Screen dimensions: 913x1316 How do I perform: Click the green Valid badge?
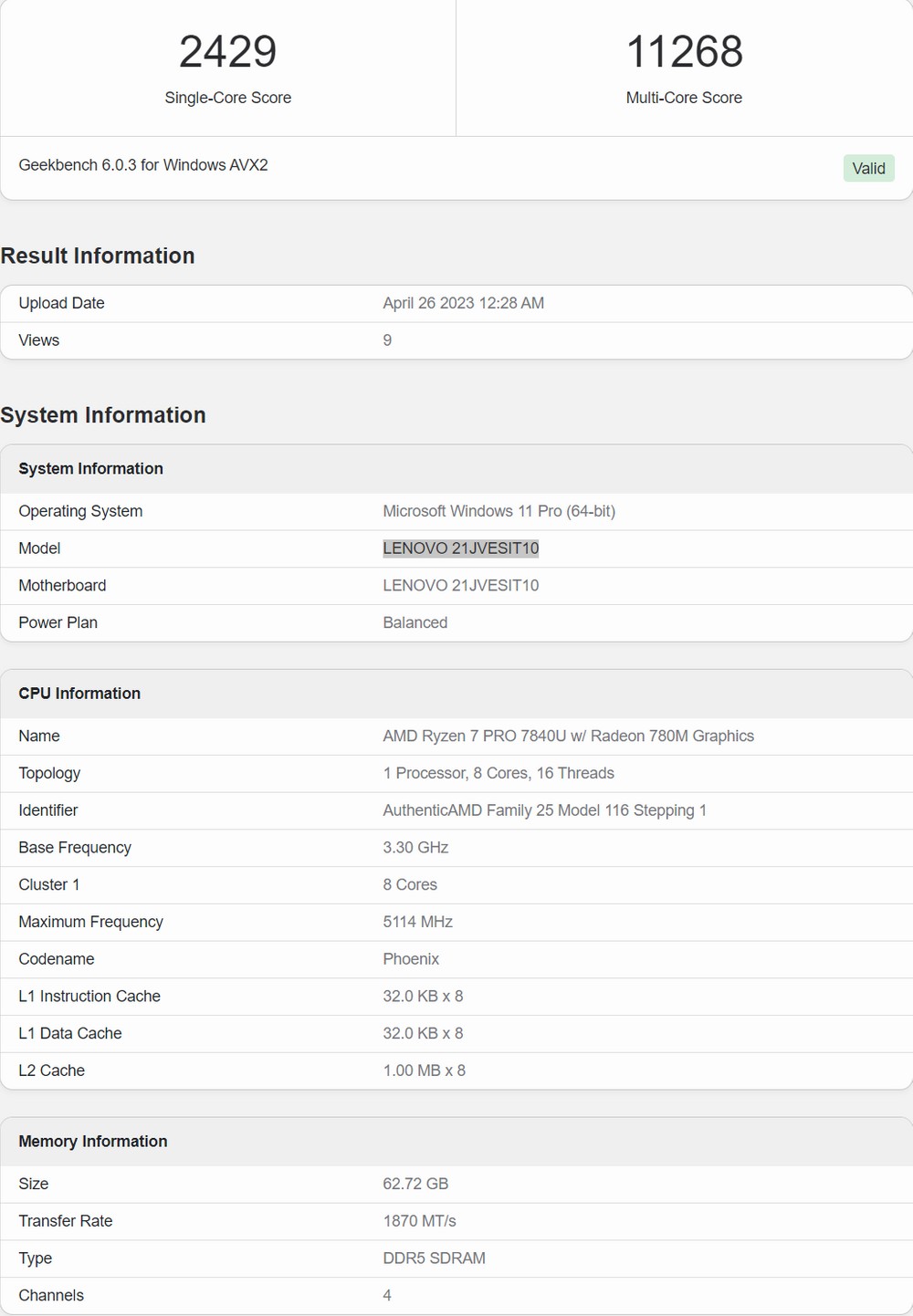point(868,168)
